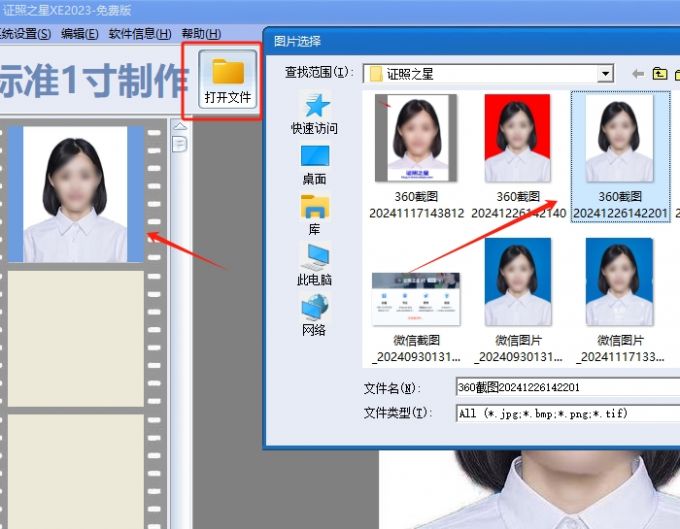Screen dimensions: 680x529
Task: Select the 微信截图_20240930131 file
Action: pos(416,318)
